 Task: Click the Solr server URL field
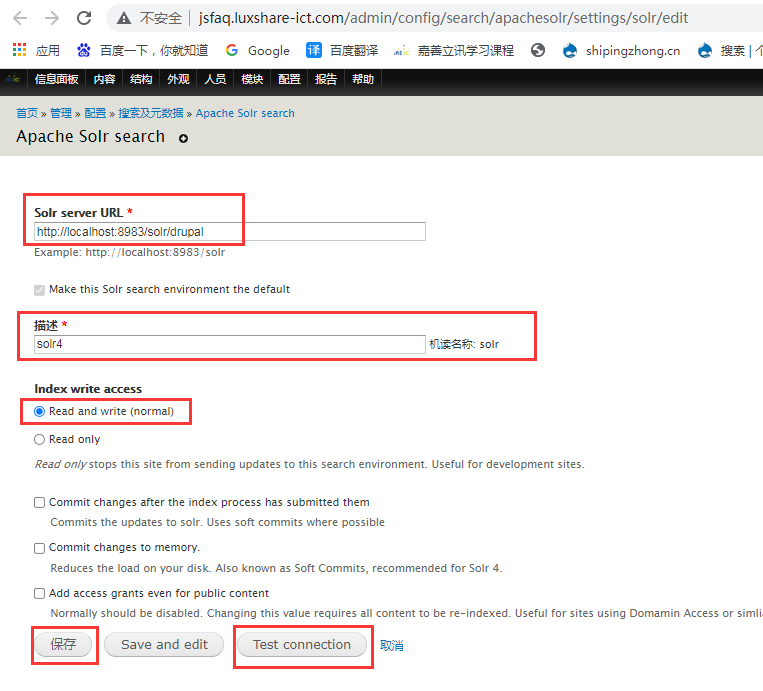tap(230, 232)
